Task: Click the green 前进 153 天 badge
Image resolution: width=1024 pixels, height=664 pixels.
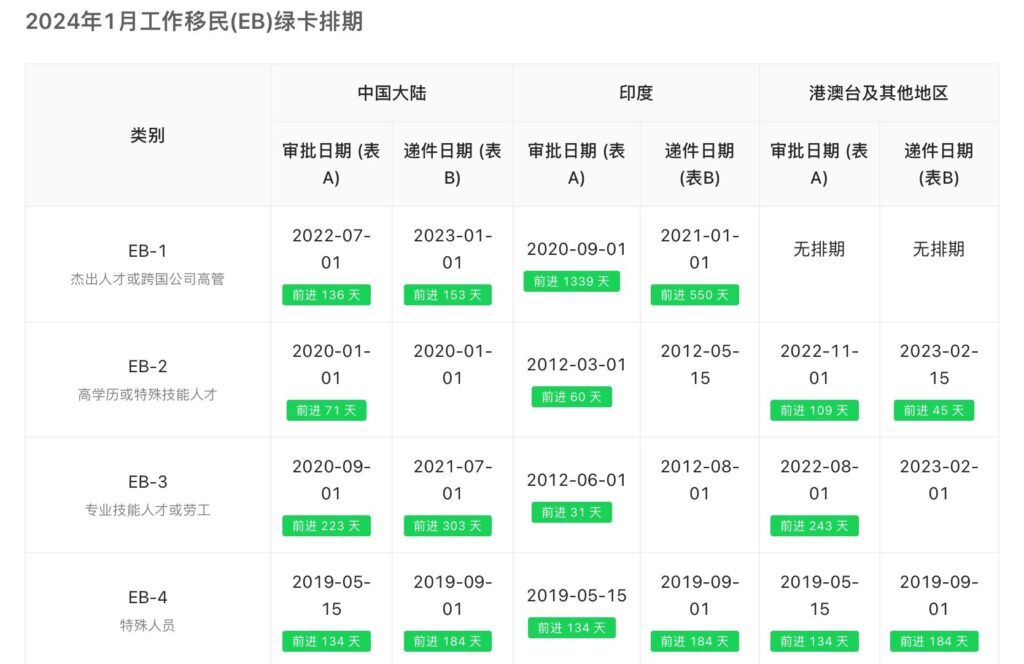Action: point(447,295)
